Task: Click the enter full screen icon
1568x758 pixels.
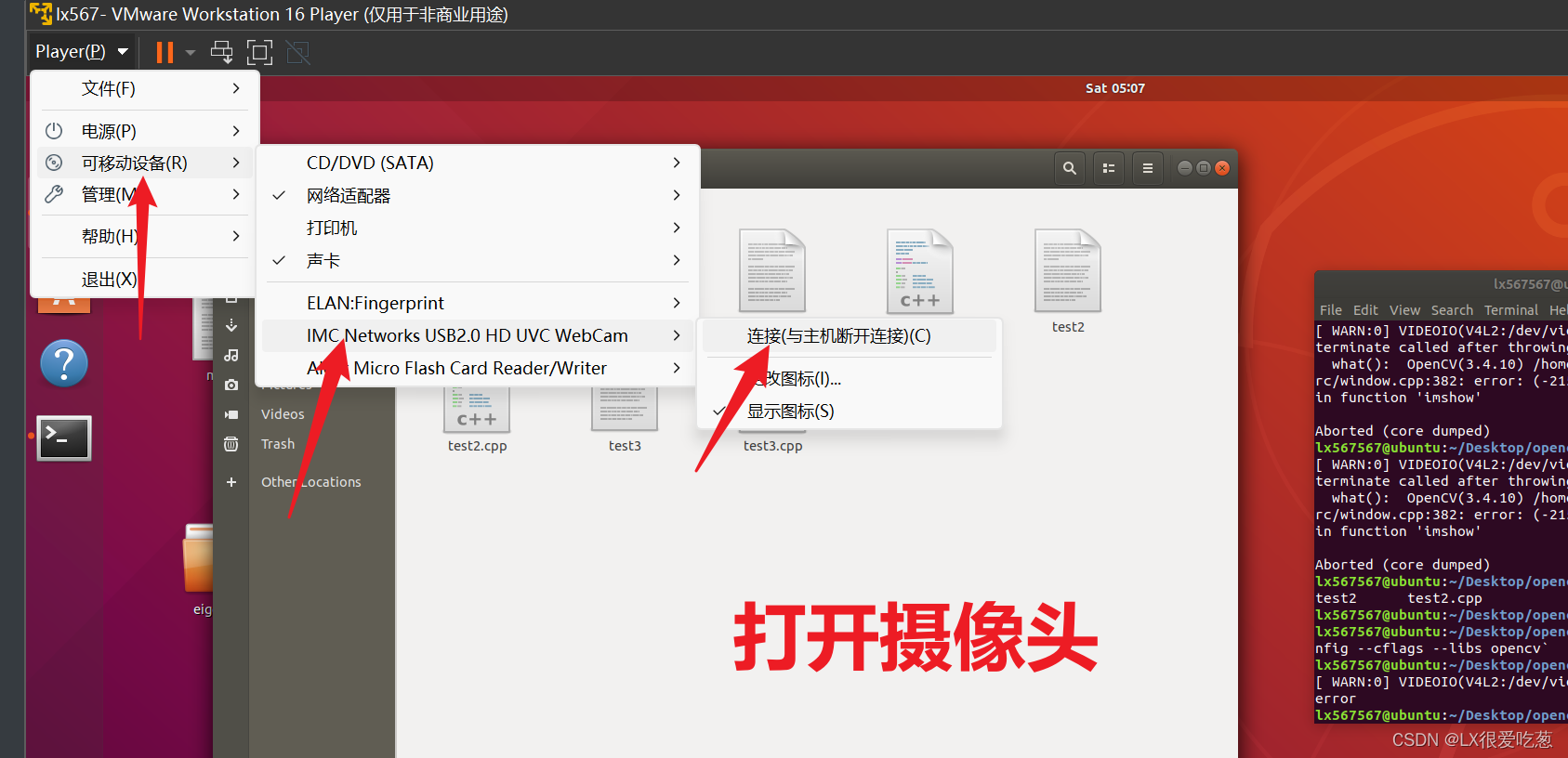Action: click(259, 52)
